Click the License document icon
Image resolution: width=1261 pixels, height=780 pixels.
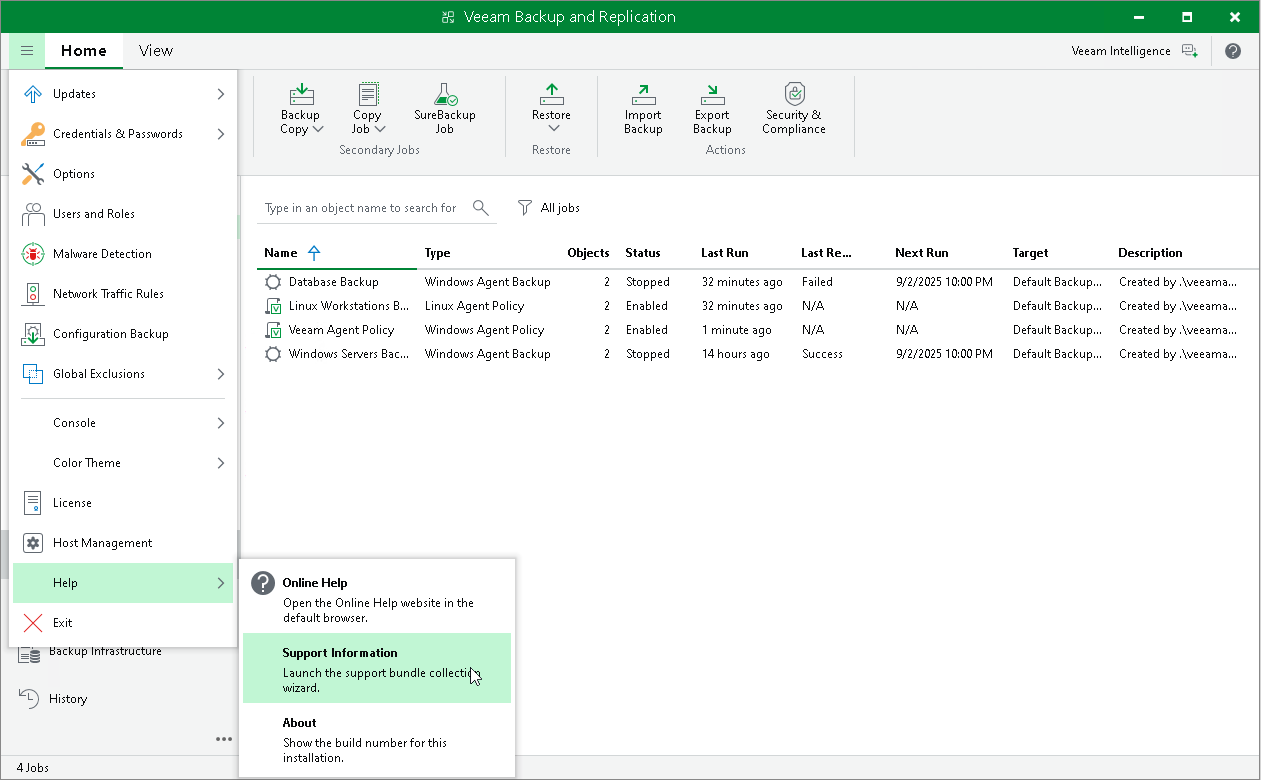pyautogui.click(x=33, y=503)
